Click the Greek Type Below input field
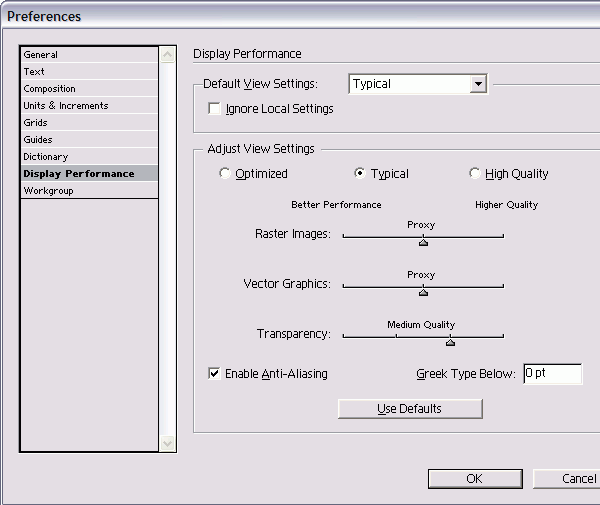 click(551, 374)
